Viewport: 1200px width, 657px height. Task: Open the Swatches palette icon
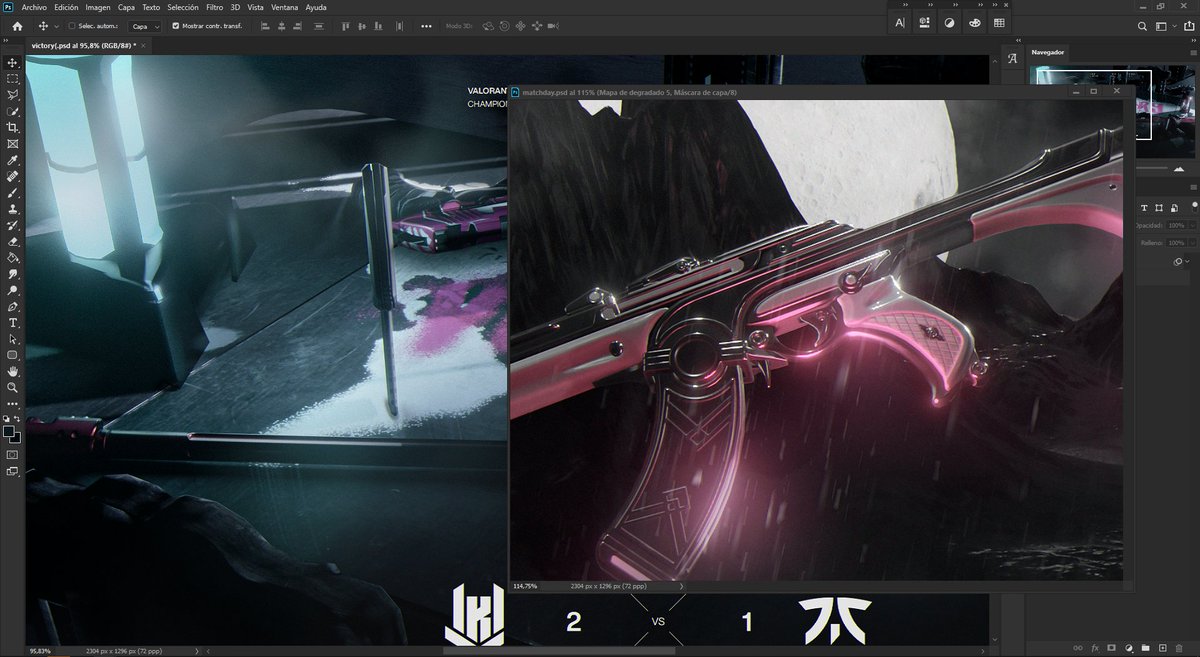click(x=999, y=22)
